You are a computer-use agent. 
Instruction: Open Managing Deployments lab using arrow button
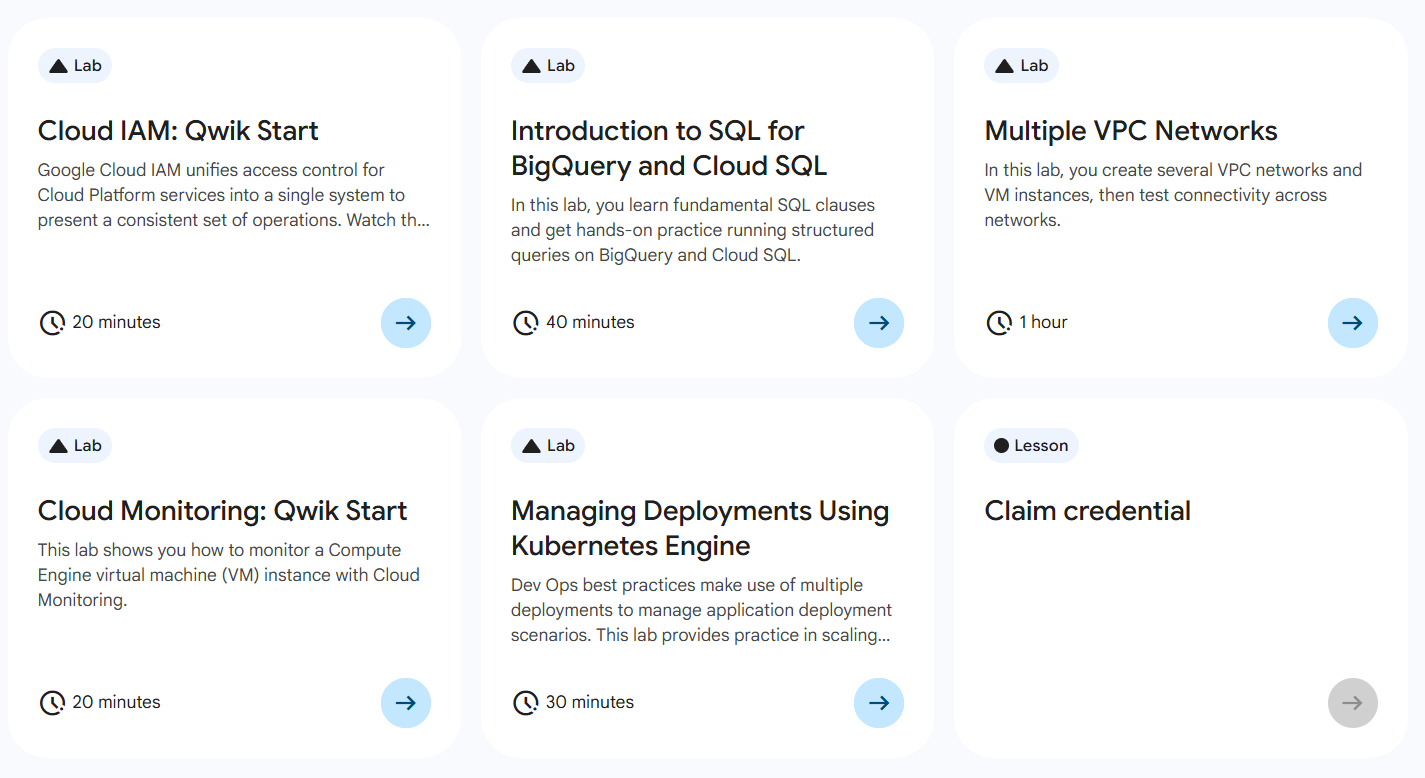point(879,703)
